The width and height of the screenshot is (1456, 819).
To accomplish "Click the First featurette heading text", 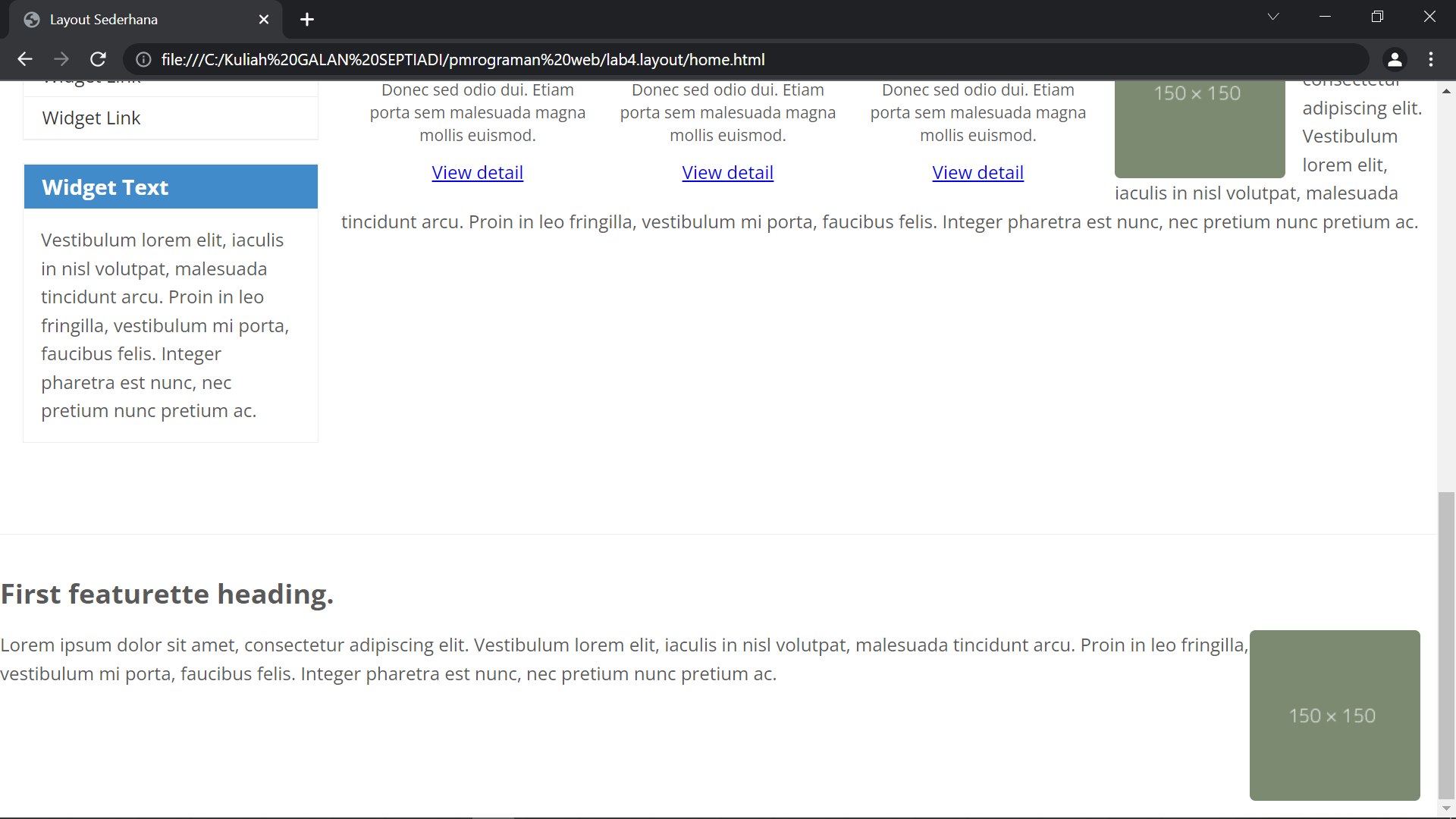I will pyautogui.click(x=167, y=594).
